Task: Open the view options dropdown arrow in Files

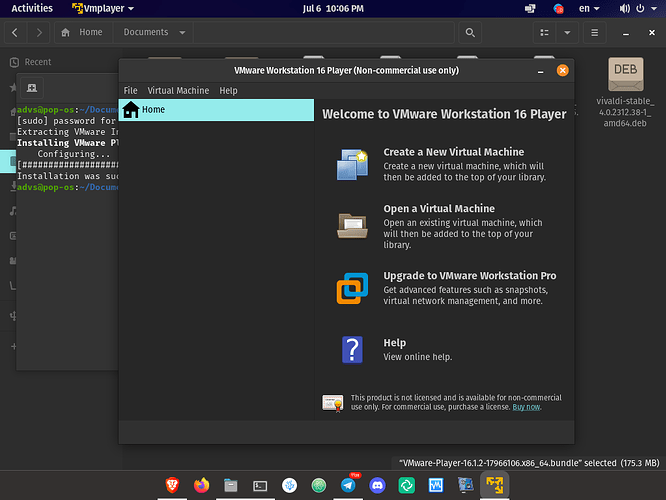Action: (x=567, y=32)
